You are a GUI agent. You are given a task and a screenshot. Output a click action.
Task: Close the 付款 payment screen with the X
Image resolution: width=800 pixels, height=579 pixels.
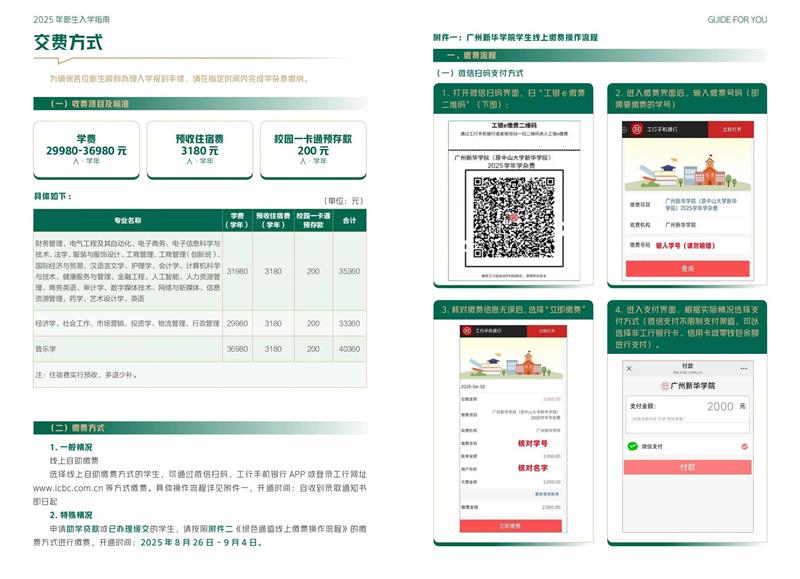(x=629, y=368)
